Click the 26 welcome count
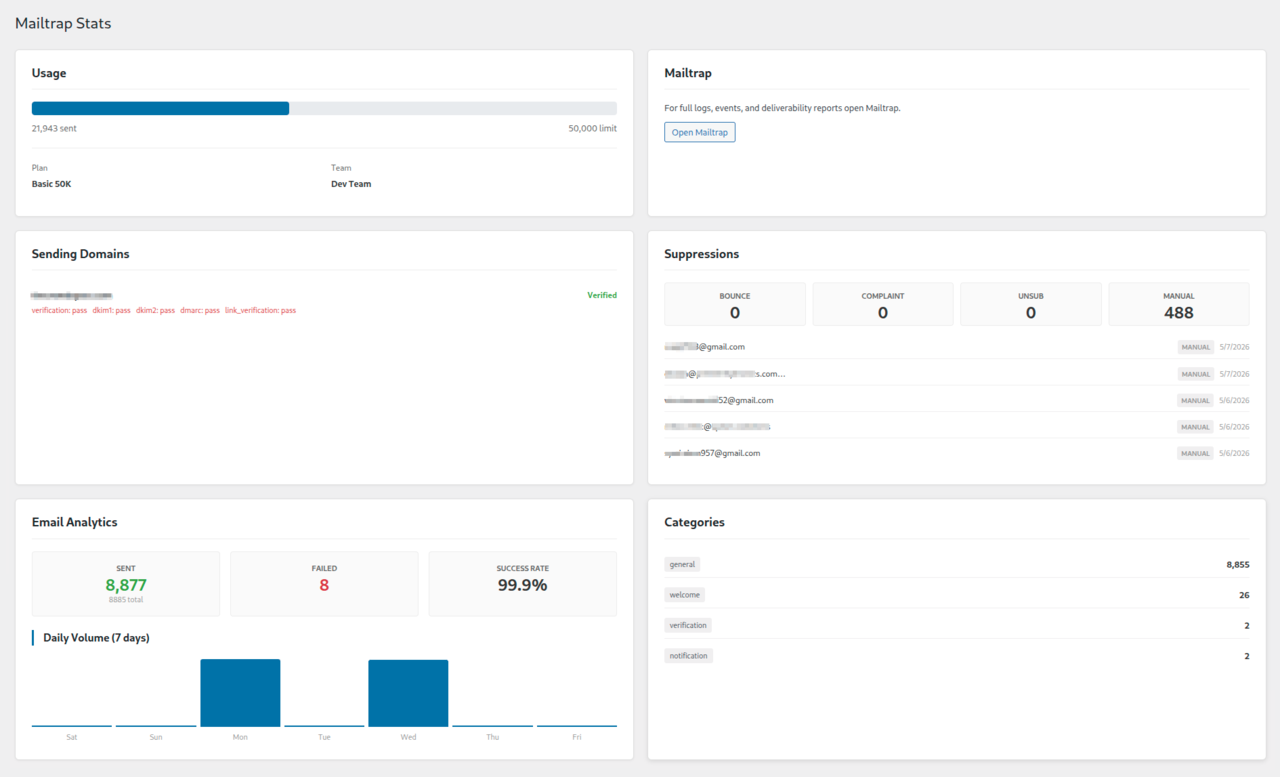This screenshot has height=777, width=1280. pos(1244,594)
